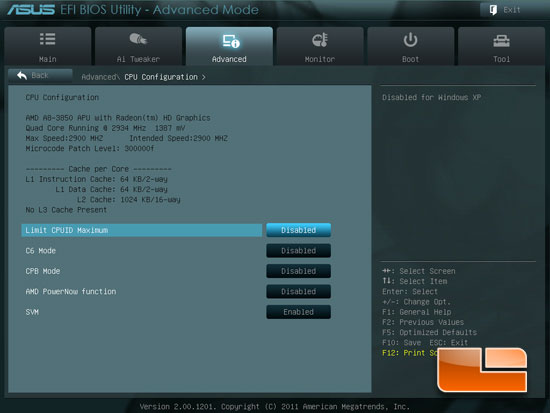This screenshot has height=413, width=550.
Task: Click the F10: Save ESC: Exit hint
Action: pyautogui.click(x=425, y=342)
